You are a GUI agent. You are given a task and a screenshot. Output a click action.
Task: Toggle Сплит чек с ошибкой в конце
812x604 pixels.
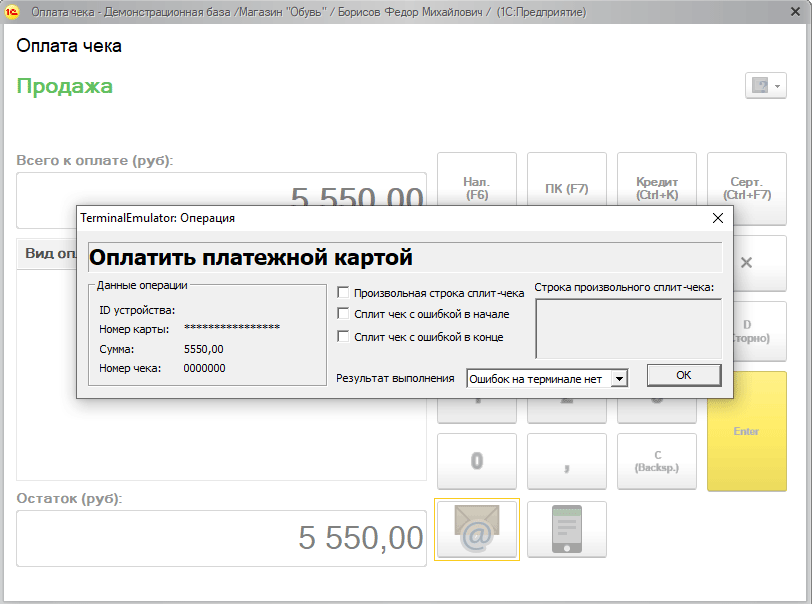(343, 337)
